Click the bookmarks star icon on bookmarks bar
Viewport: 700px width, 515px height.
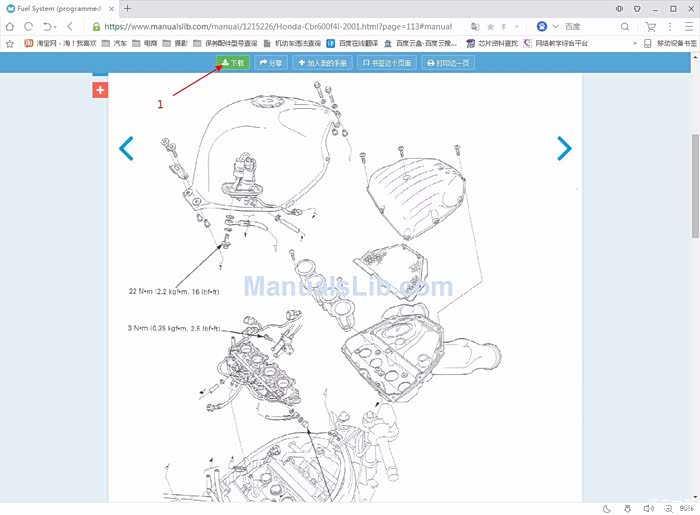pos(10,43)
